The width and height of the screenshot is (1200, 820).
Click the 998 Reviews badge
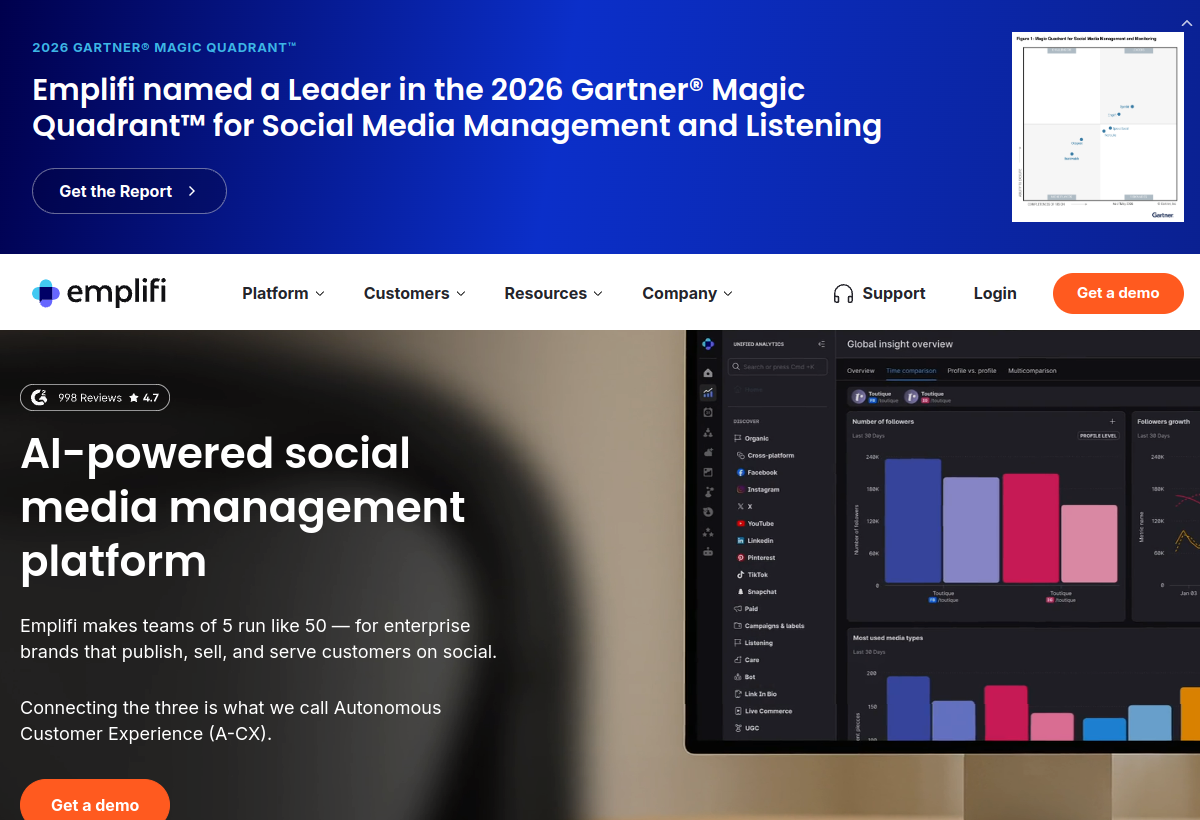click(x=95, y=397)
